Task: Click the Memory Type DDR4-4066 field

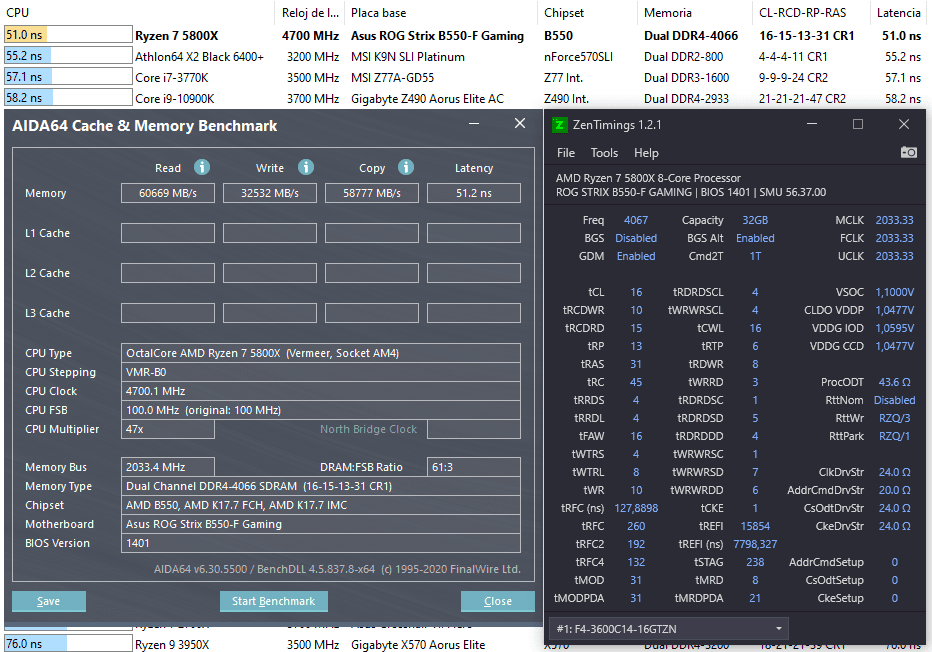Action: pos(321,486)
